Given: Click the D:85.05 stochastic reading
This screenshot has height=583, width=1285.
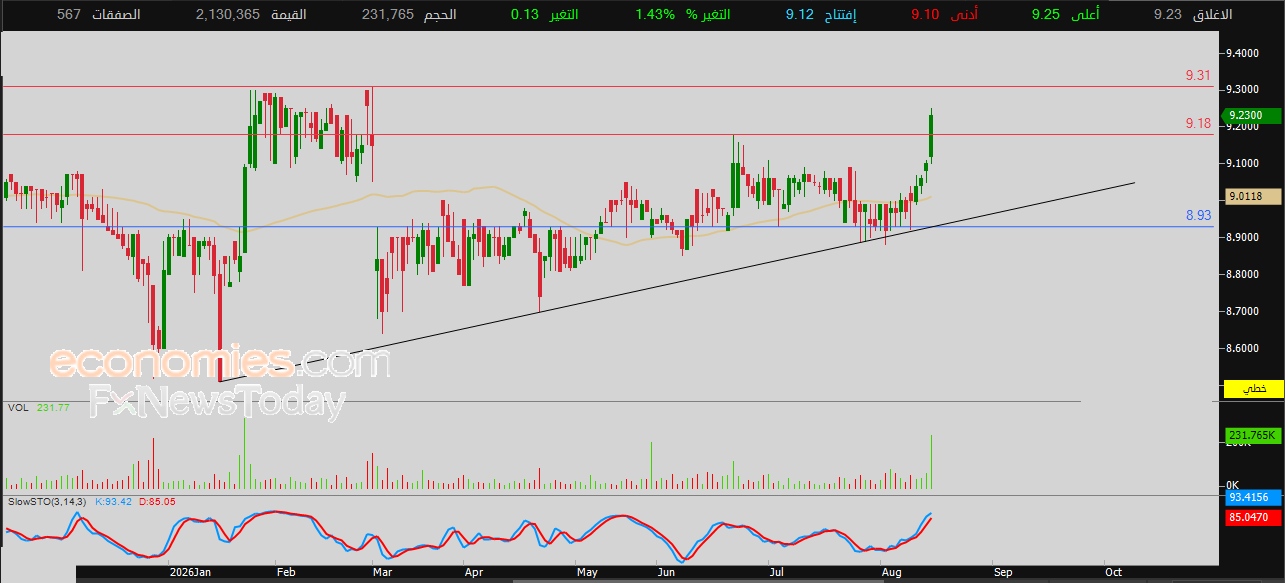Looking at the screenshot, I should tap(157, 501).
